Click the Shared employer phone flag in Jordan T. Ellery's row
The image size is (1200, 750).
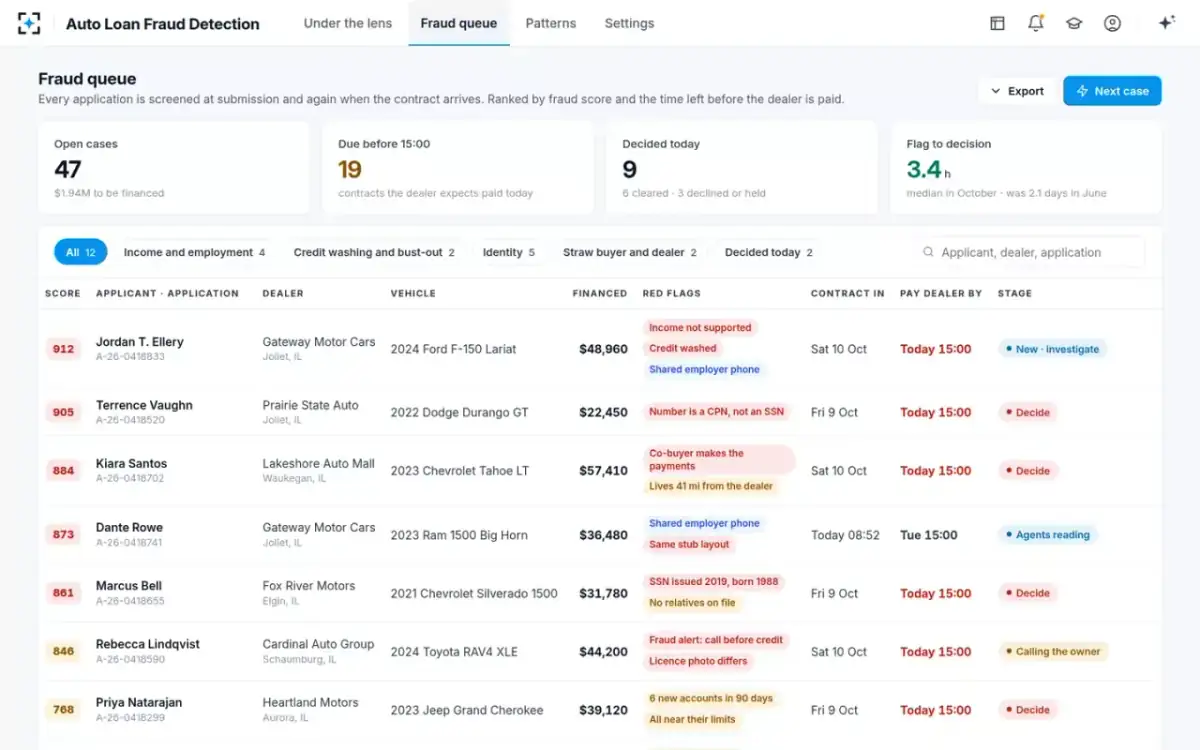[704, 369]
